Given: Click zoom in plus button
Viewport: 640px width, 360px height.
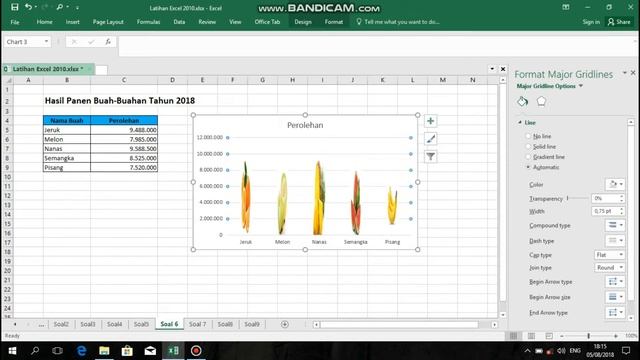Looking at the screenshot, I should point(616,336).
